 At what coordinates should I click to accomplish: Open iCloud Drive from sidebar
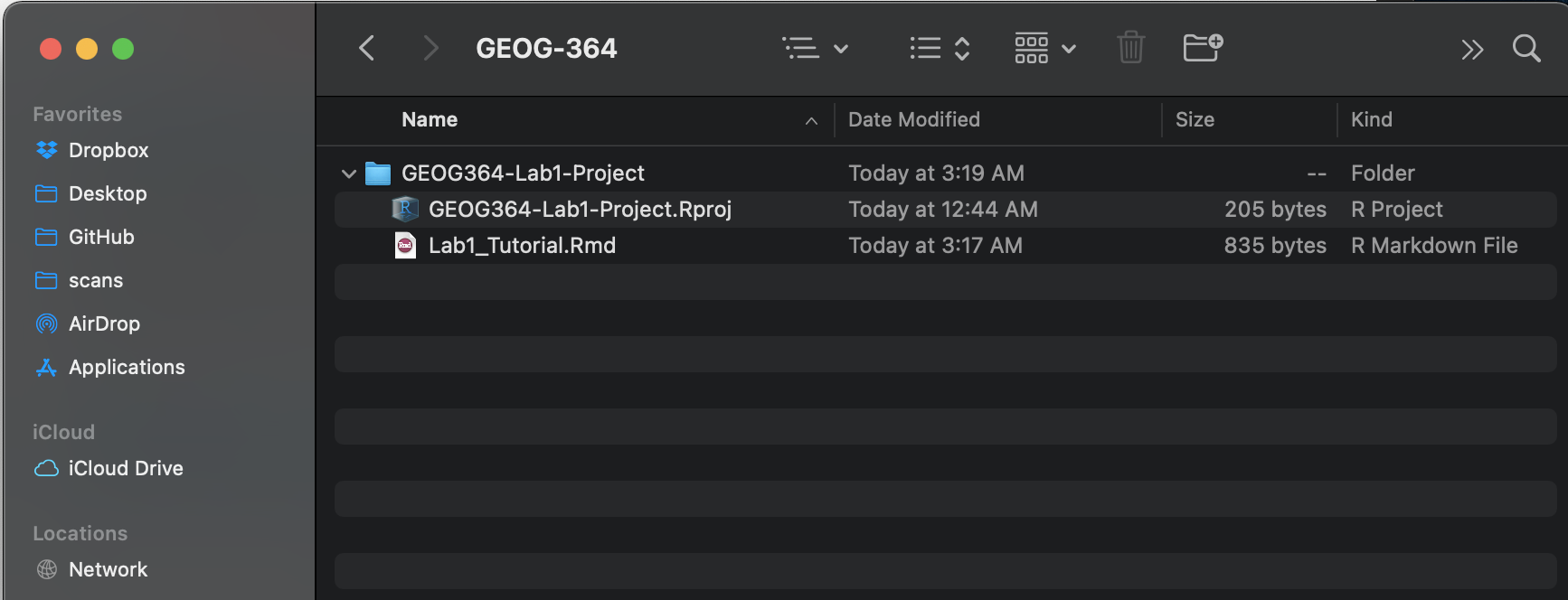(126, 468)
